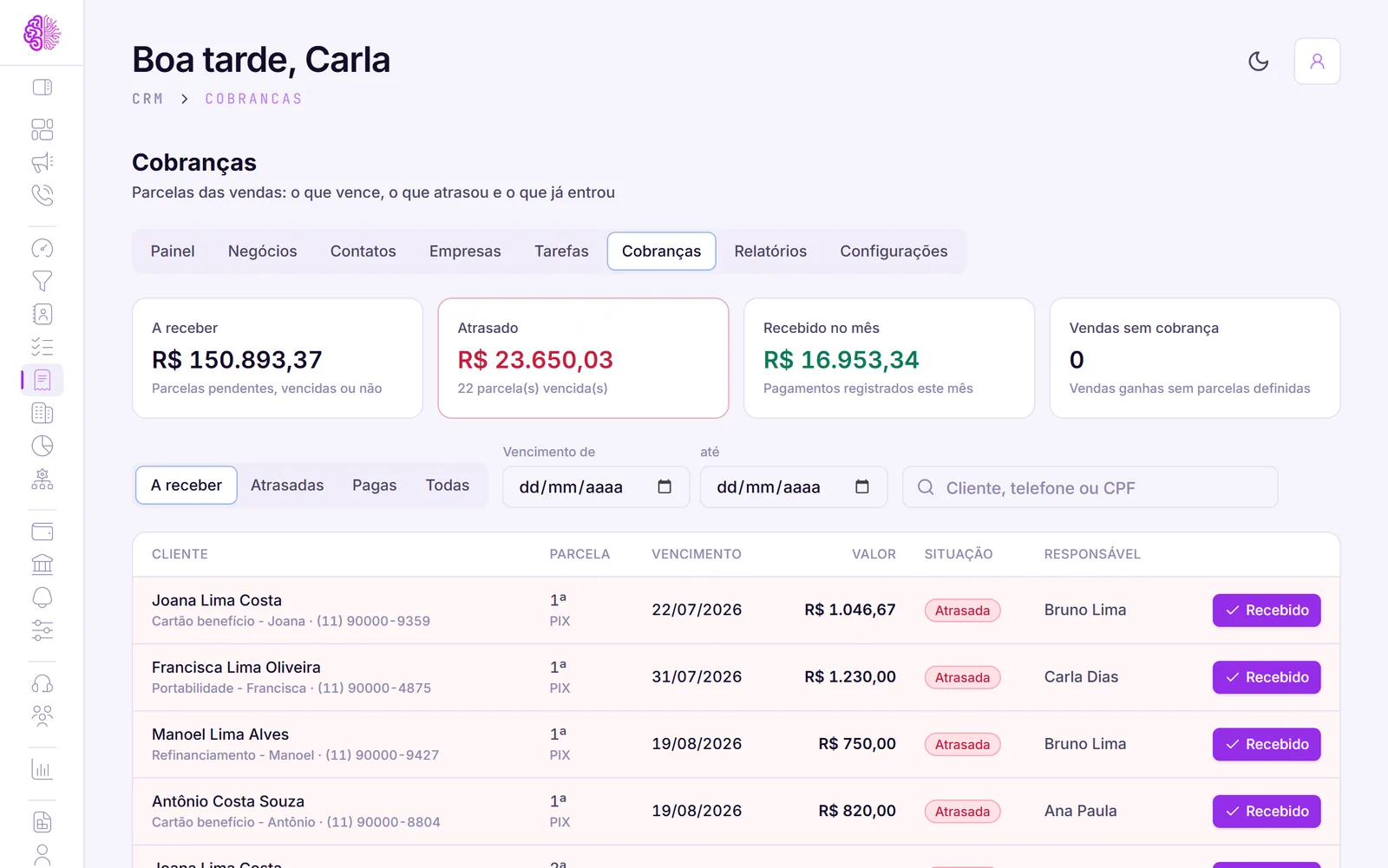Open the Relatórios tab
This screenshot has width=1388, height=868.
(x=770, y=251)
